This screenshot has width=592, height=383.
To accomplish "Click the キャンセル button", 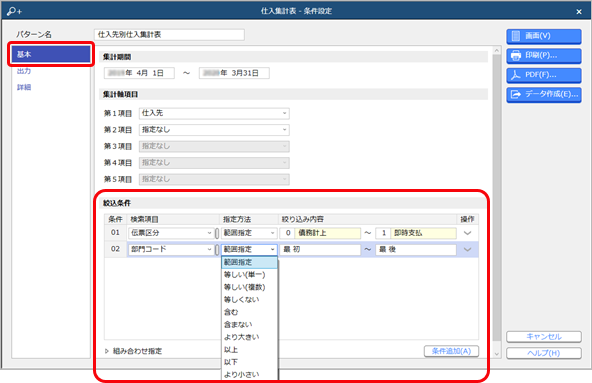I will coord(544,337).
